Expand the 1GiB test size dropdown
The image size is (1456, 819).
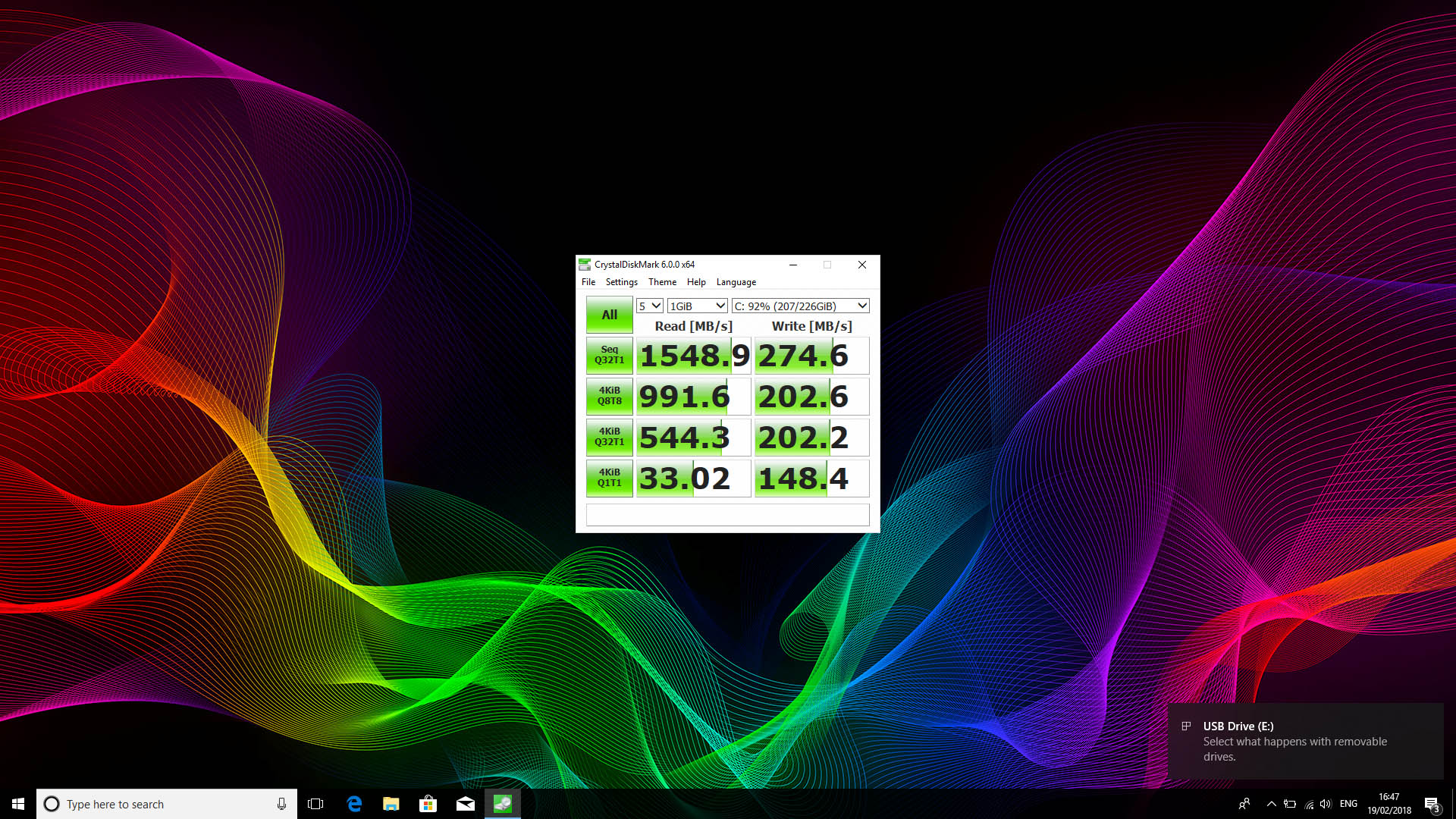tap(697, 306)
